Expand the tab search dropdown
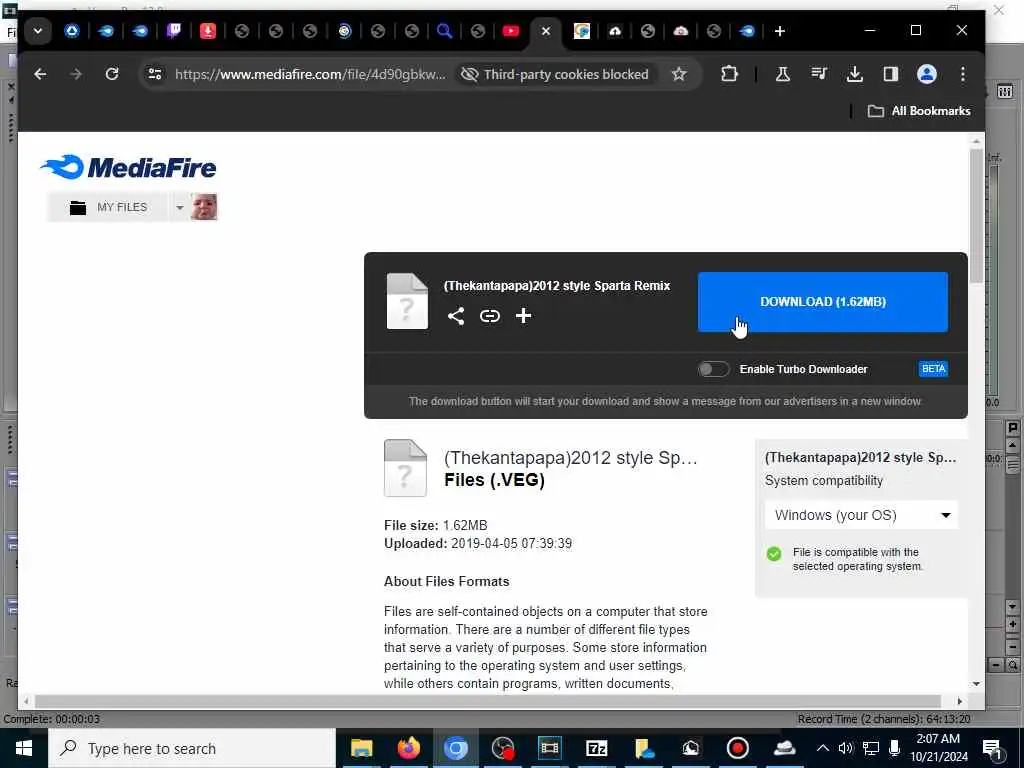 tap(38, 31)
